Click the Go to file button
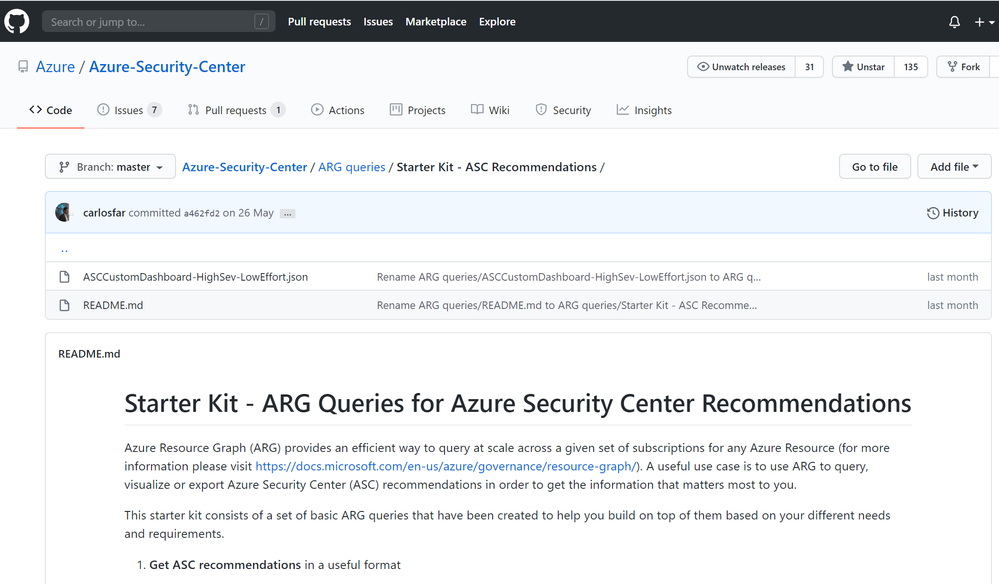999x584 pixels. pos(875,167)
